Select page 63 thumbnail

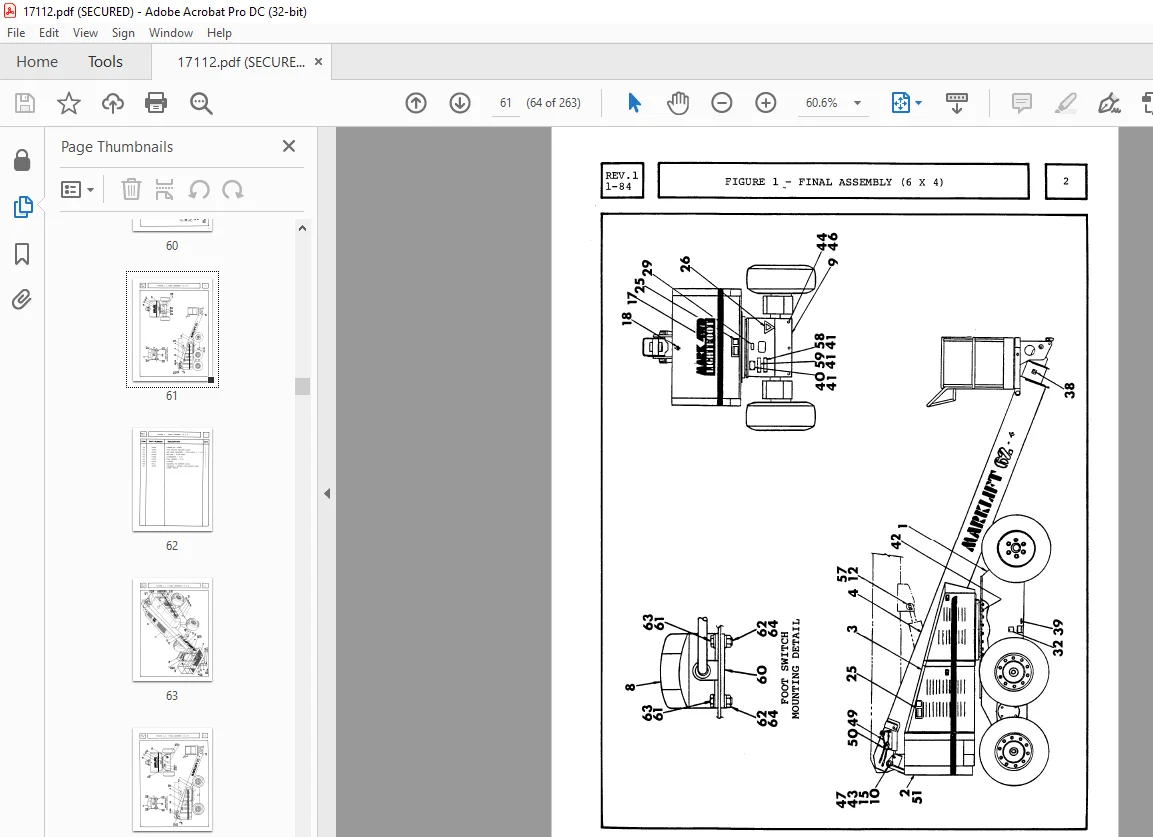coord(172,630)
